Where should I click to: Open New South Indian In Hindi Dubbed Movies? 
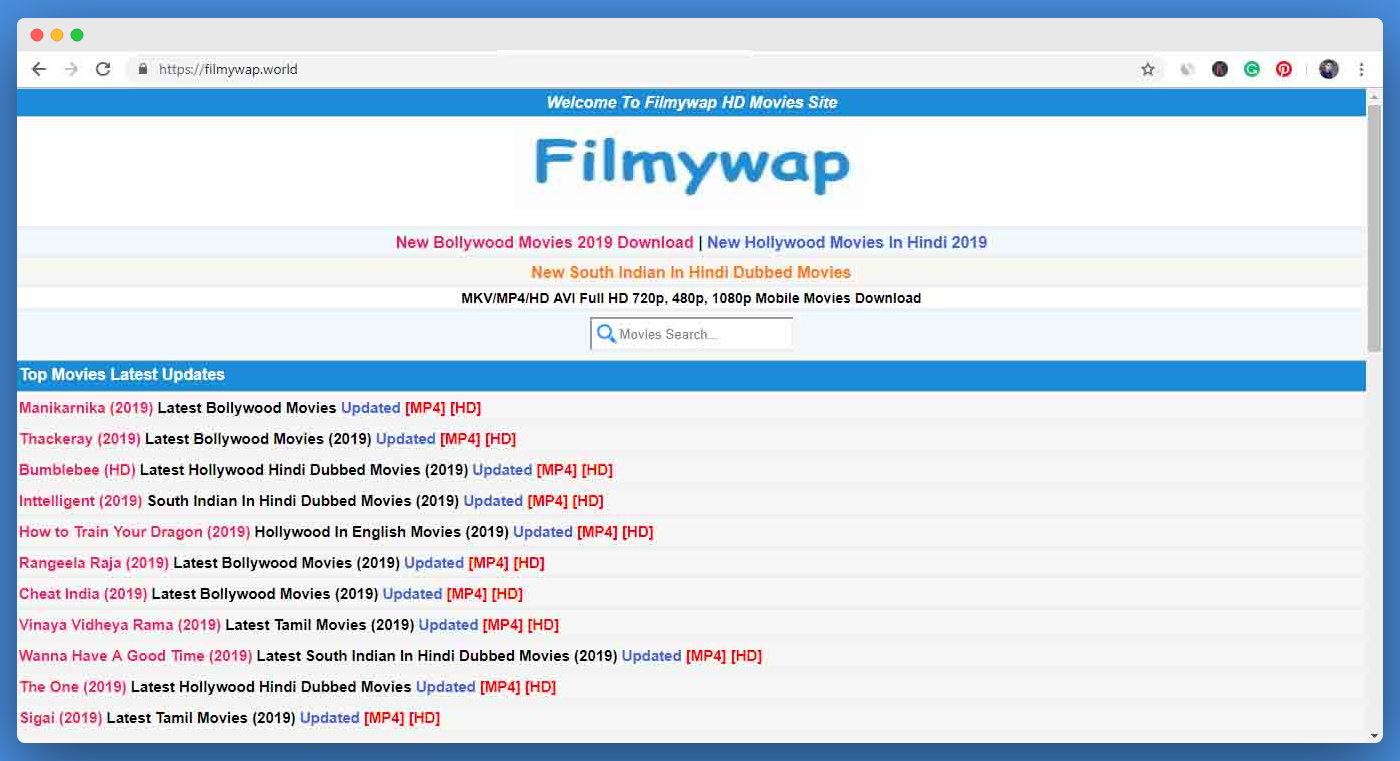(x=691, y=272)
